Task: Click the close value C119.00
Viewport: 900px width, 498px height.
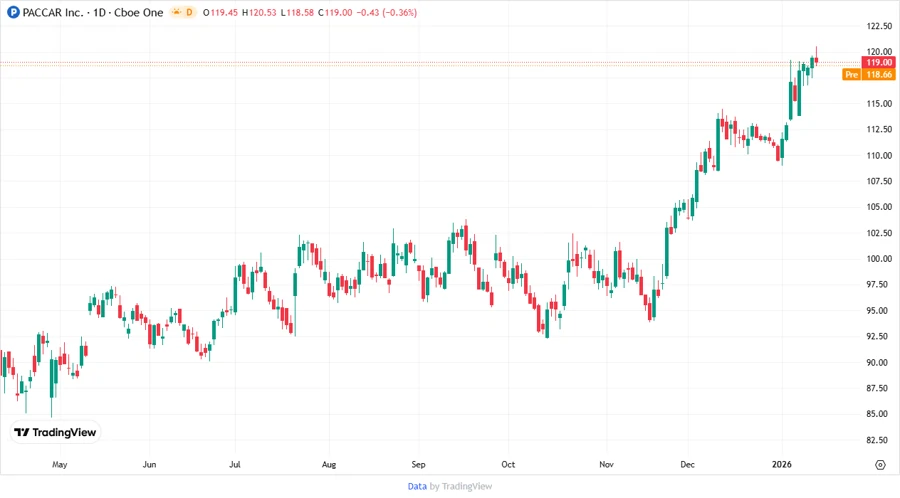Action: click(x=335, y=13)
